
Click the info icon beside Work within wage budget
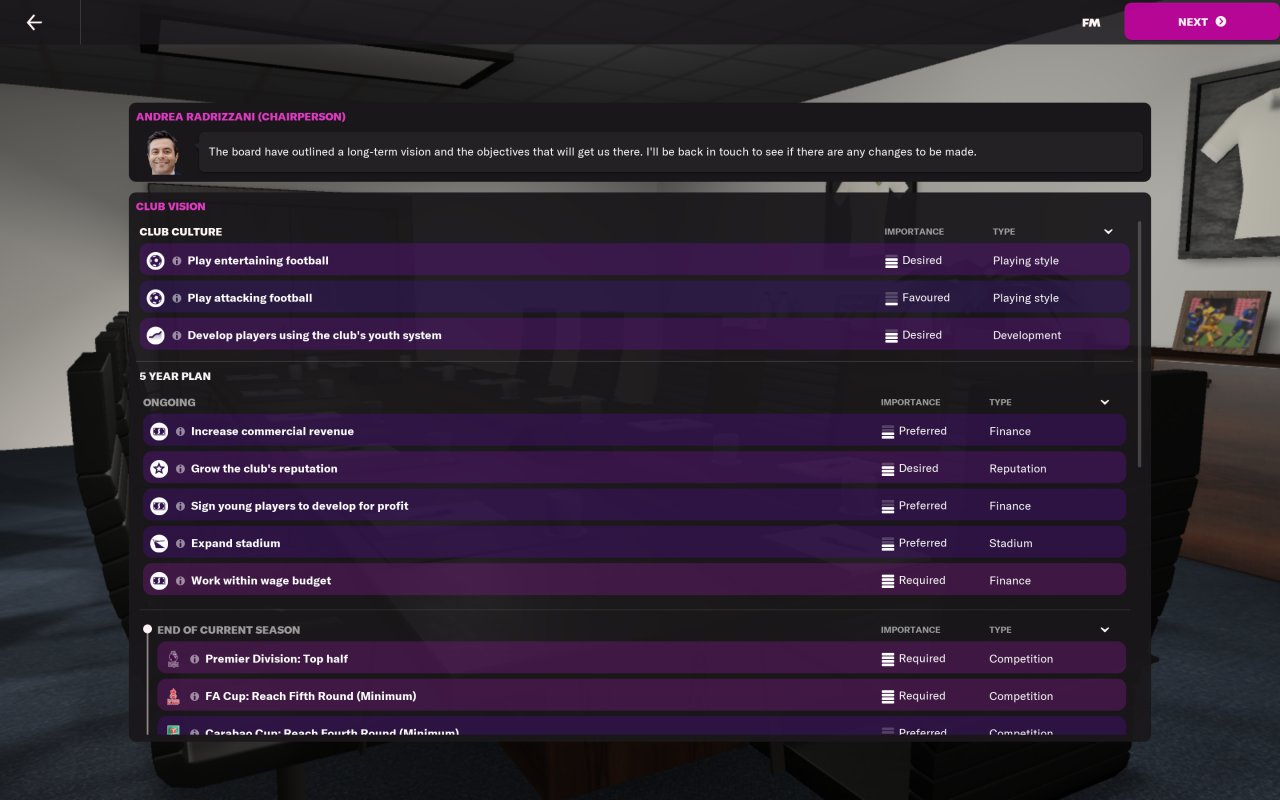point(181,581)
